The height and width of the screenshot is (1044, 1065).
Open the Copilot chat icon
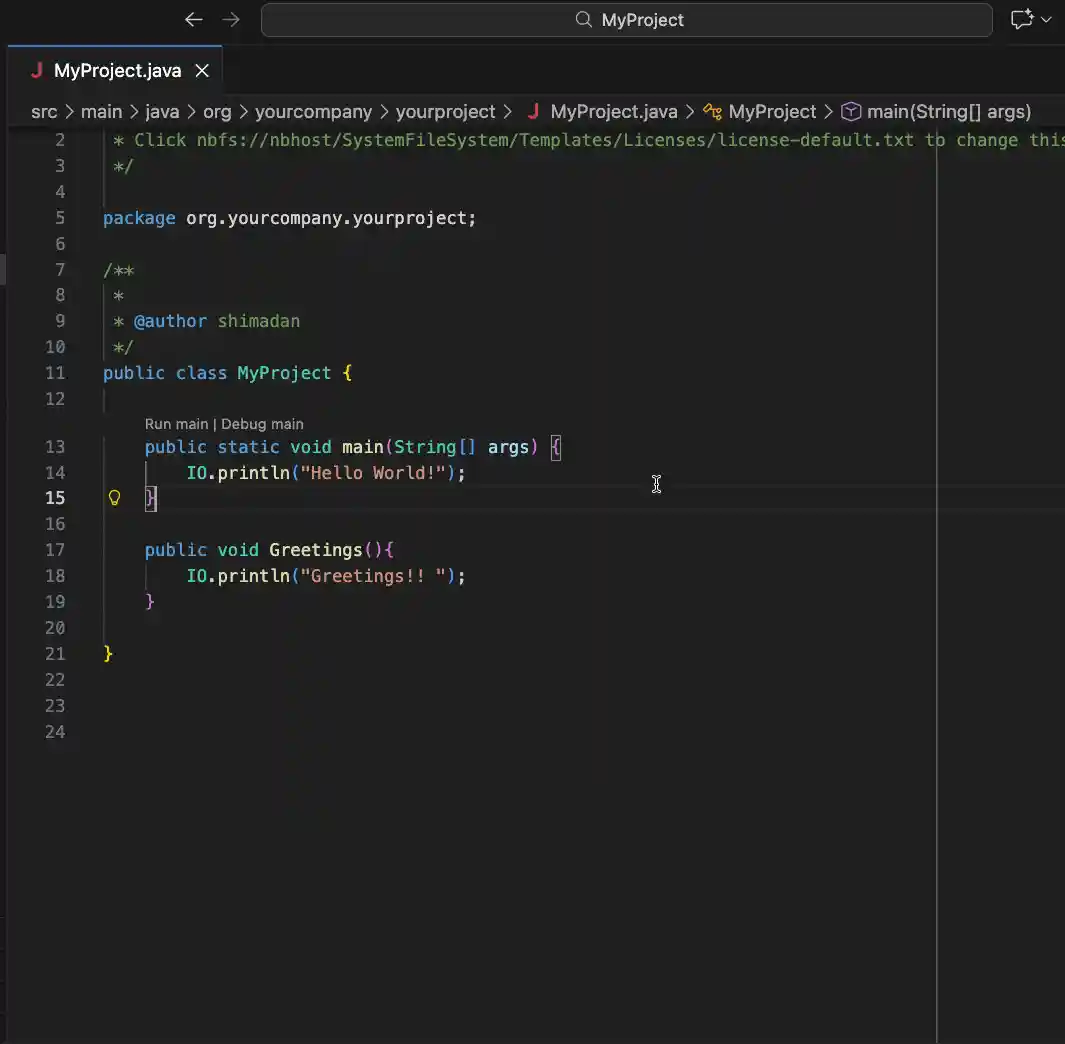click(1021, 20)
